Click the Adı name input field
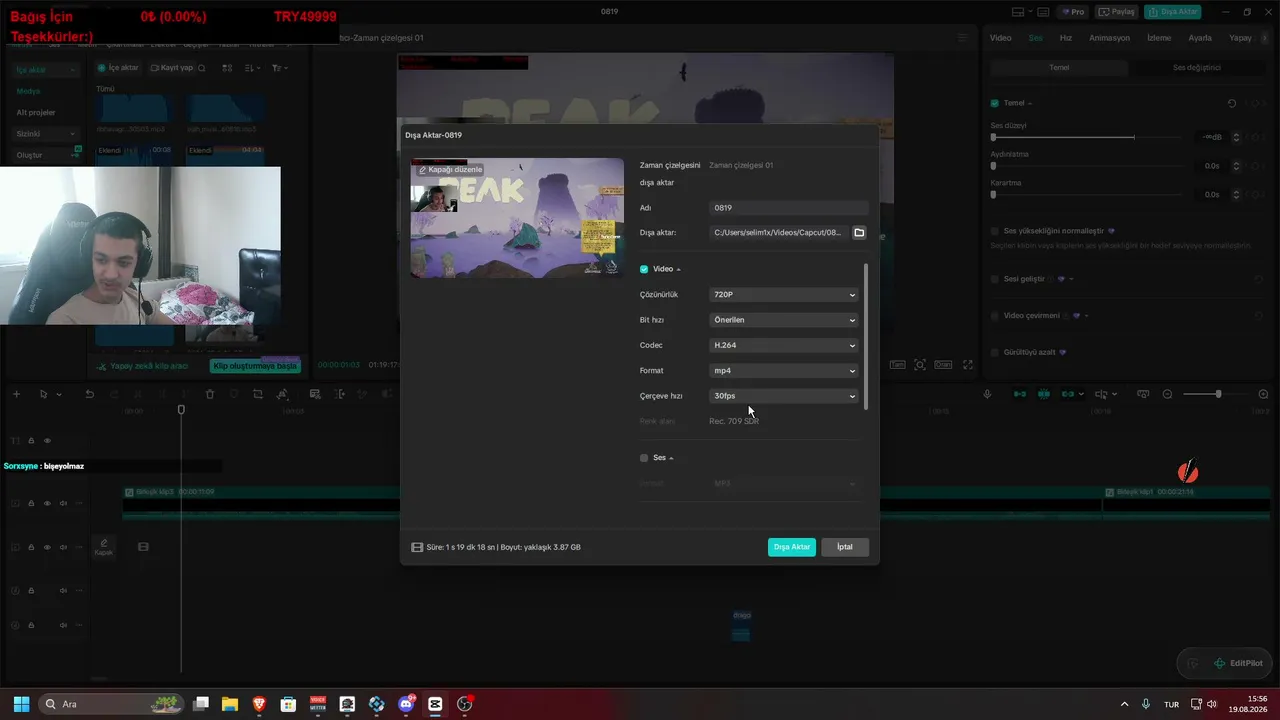Screen dimensions: 1280x720 click(x=789, y=208)
